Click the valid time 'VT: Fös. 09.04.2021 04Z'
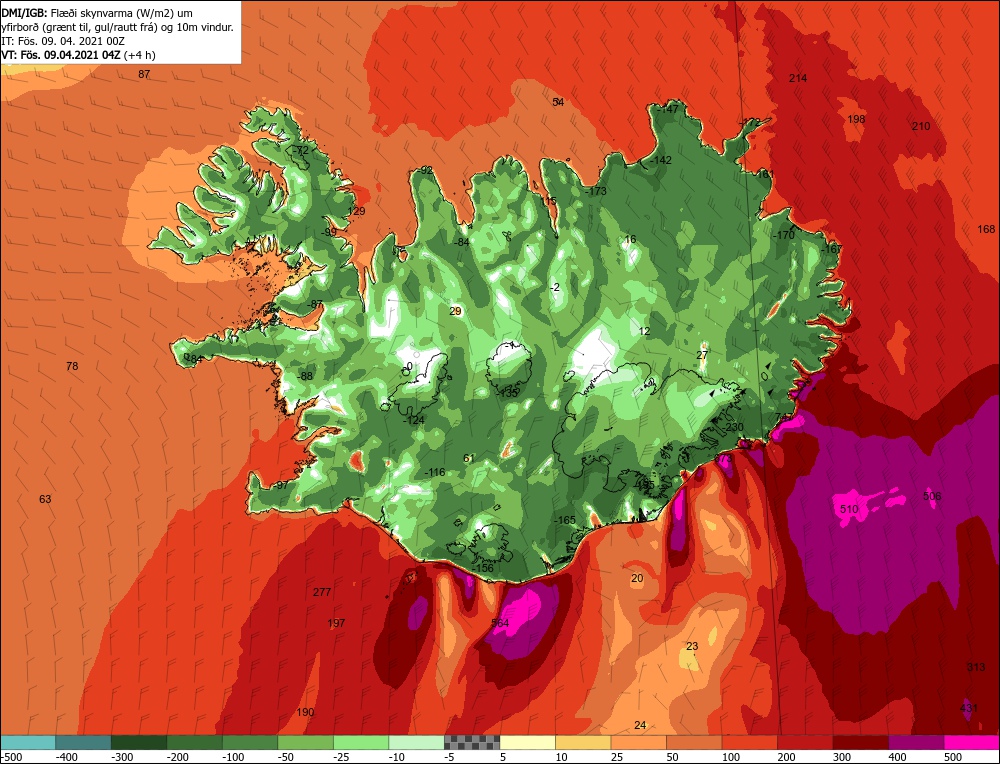Image resolution: width=1000 pixels, height=764 pixels. click(x=61, y=55)
